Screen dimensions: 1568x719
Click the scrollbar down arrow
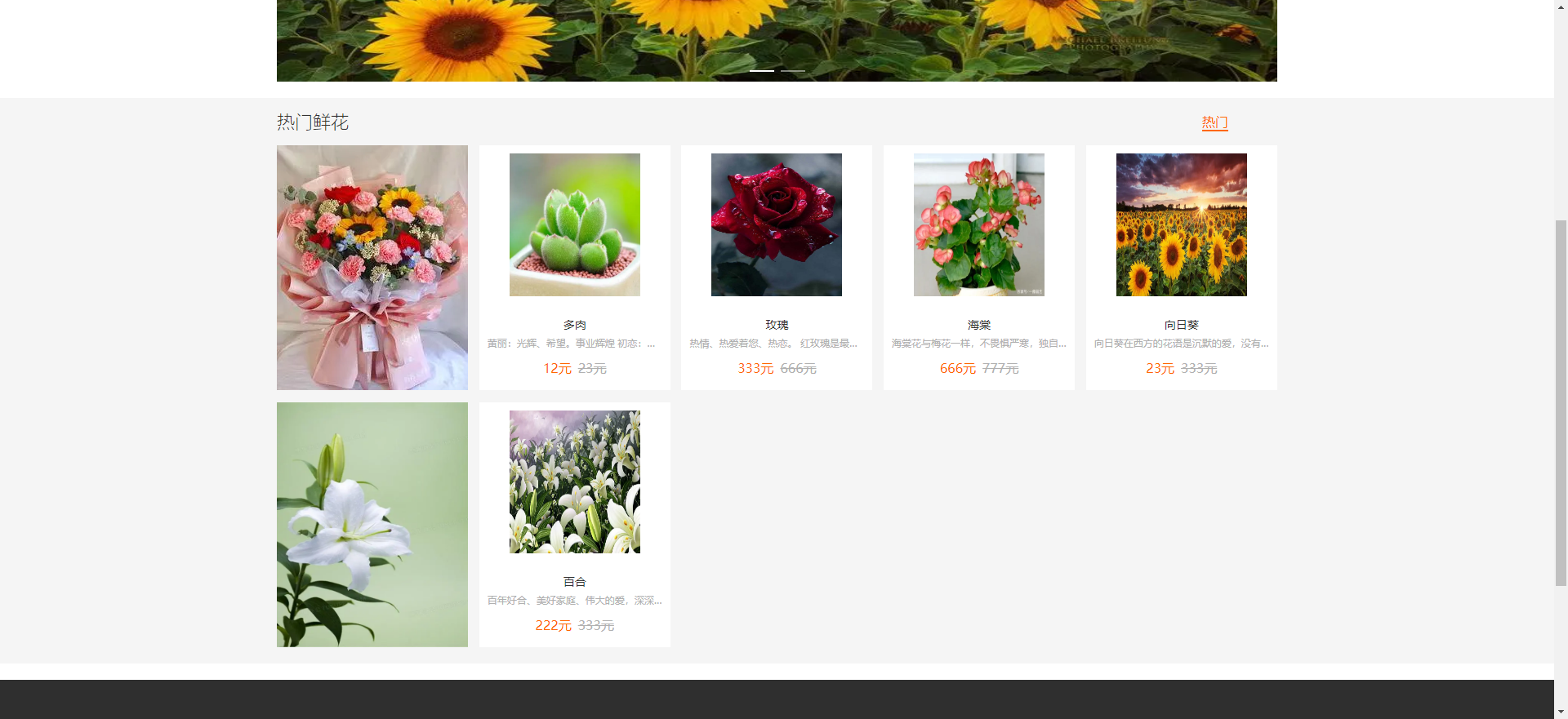pos(1561,712)
